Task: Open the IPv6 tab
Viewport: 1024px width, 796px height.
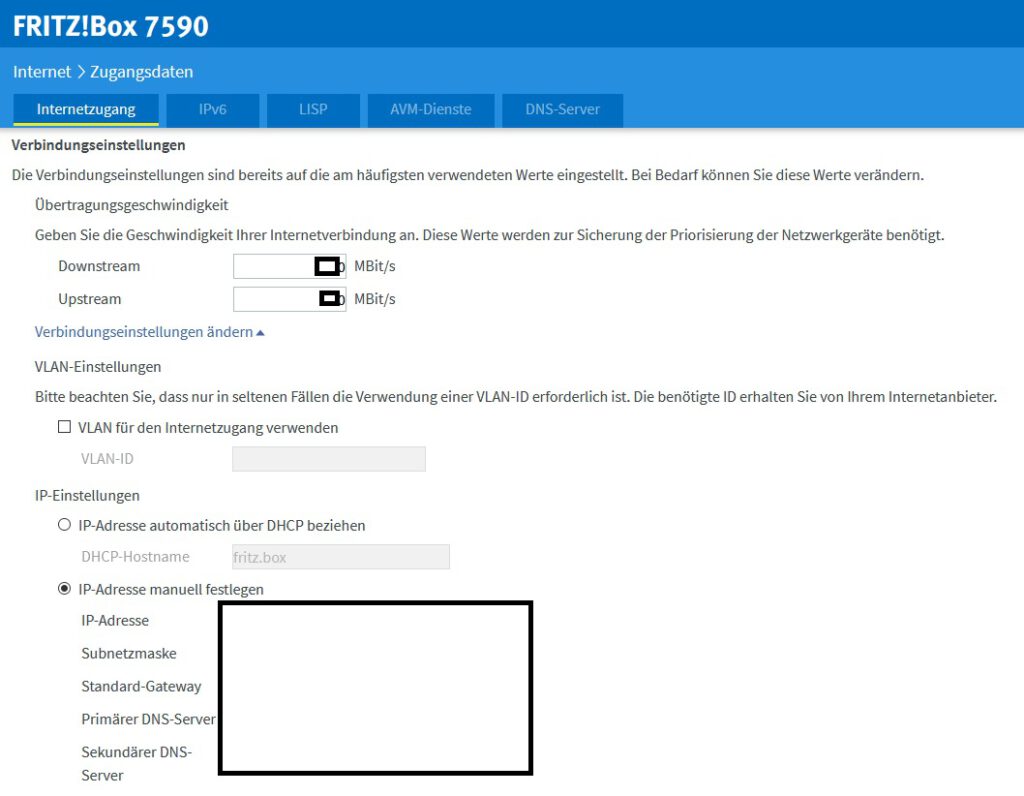Action: 213,110
